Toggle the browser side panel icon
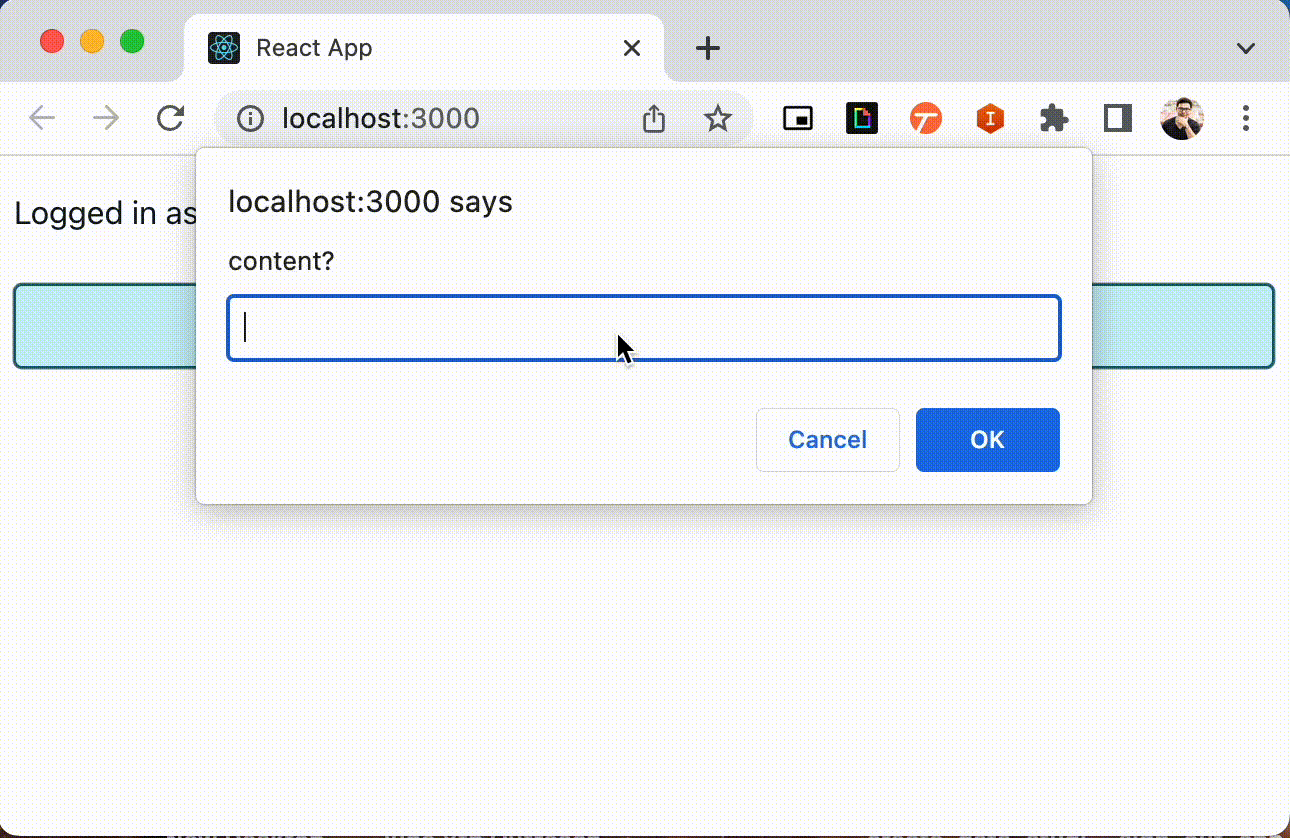Viewport: 1290px width, 838px height. [1117, 118]
